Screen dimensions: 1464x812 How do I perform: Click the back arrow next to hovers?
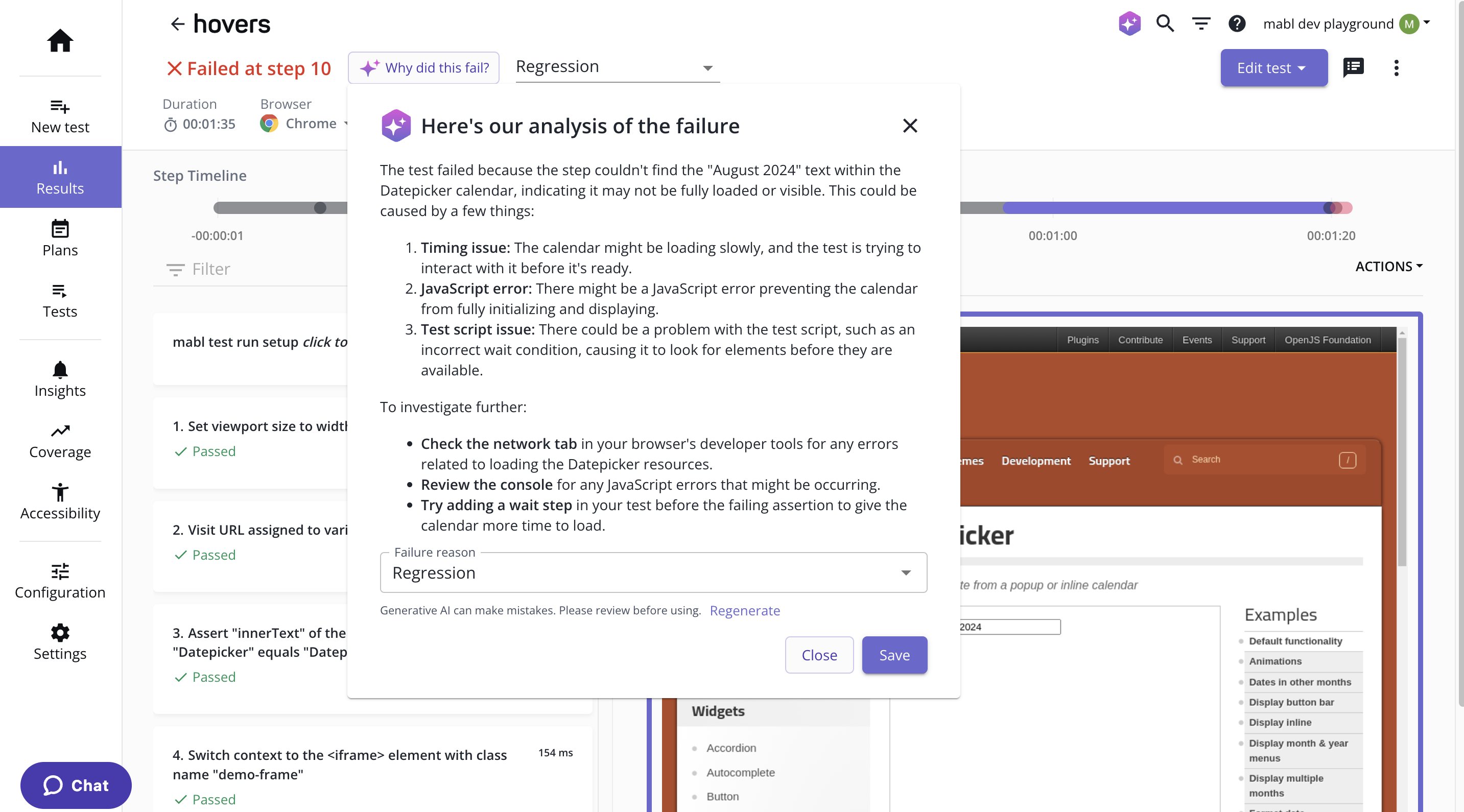pos(177,24)
